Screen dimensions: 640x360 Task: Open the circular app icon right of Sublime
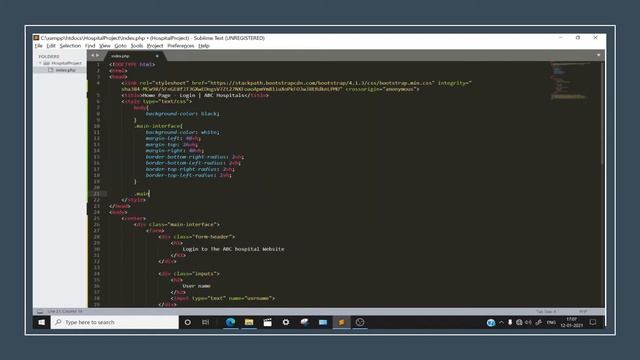click(x=360, y=322)
